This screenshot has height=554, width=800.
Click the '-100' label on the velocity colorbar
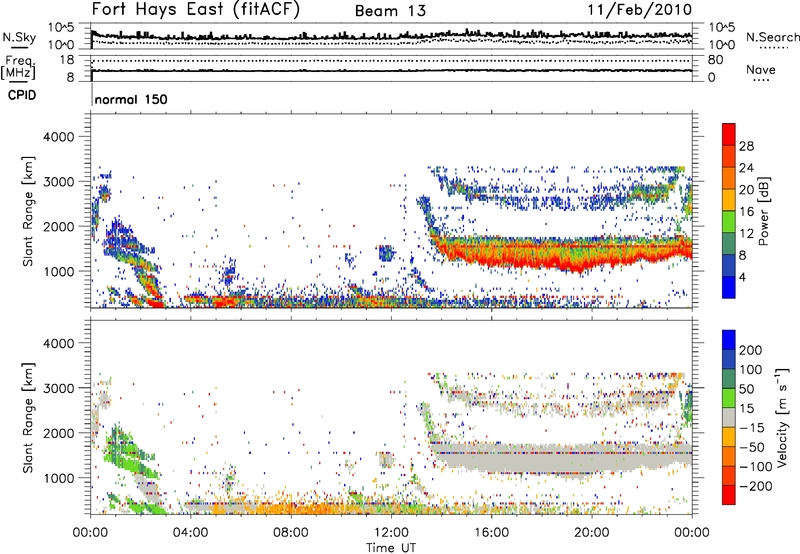pyautogui.click(x=756, y=467)
